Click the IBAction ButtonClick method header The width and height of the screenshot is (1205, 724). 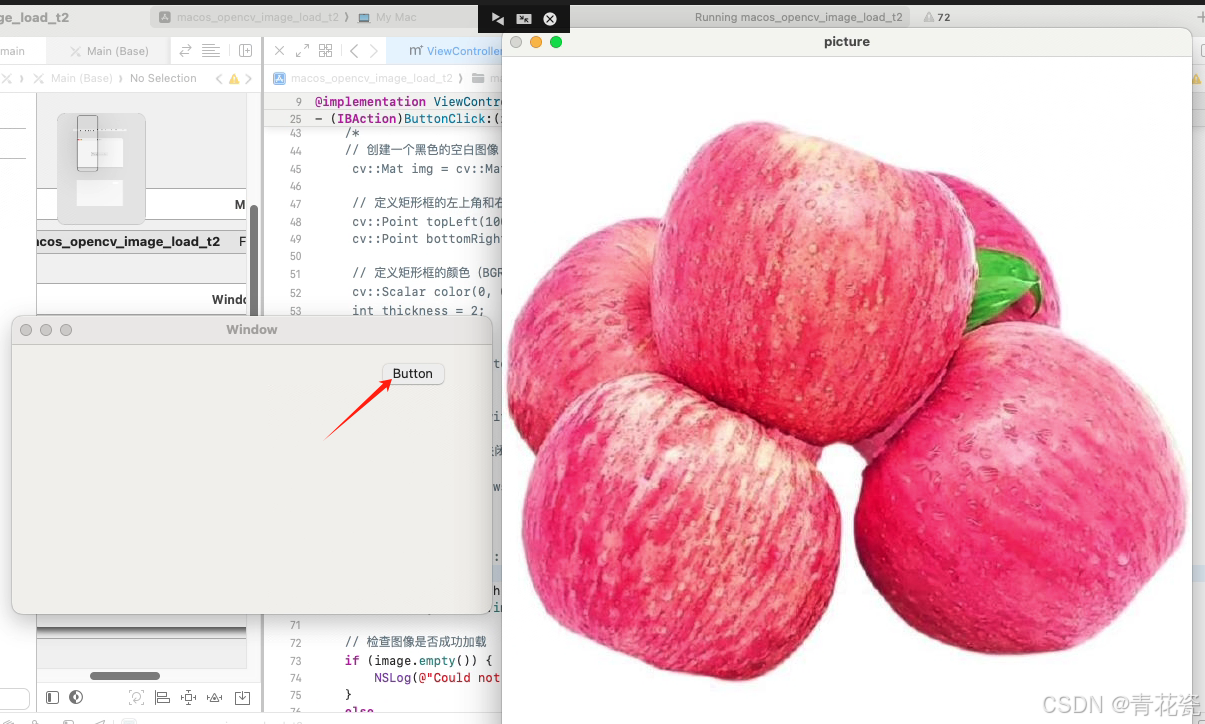click(x=407, y=118)
